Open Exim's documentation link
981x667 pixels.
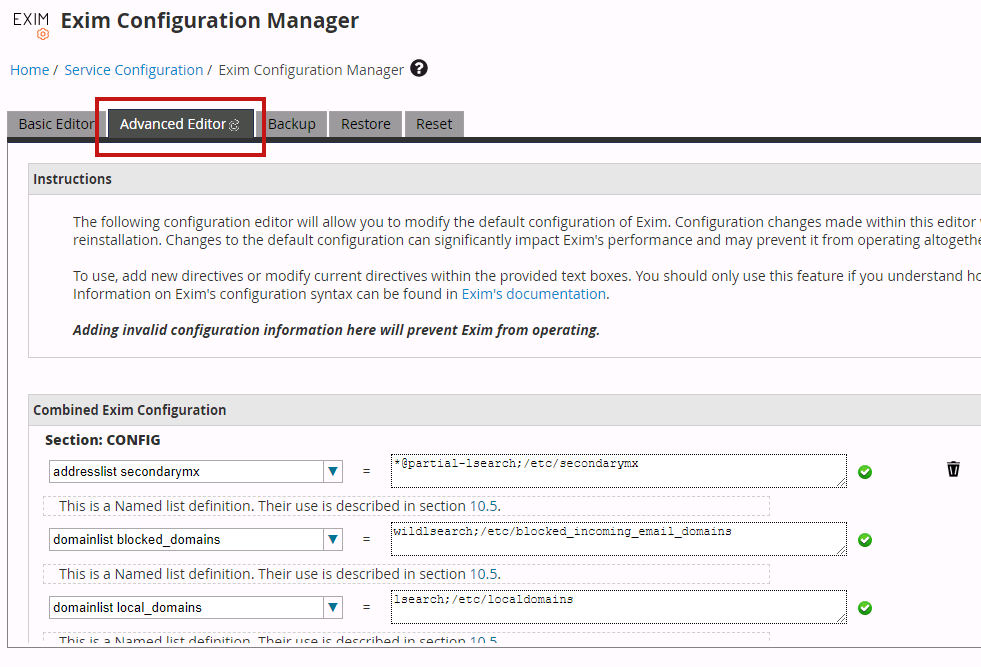coord(534,294)
